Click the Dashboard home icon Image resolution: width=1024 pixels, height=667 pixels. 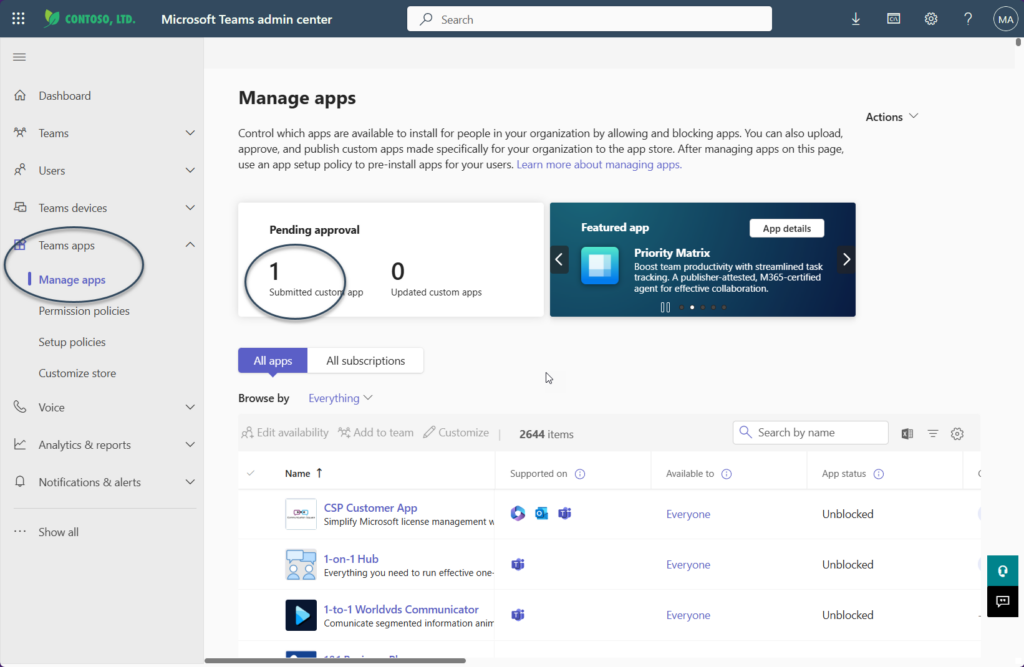coord(20,95)
